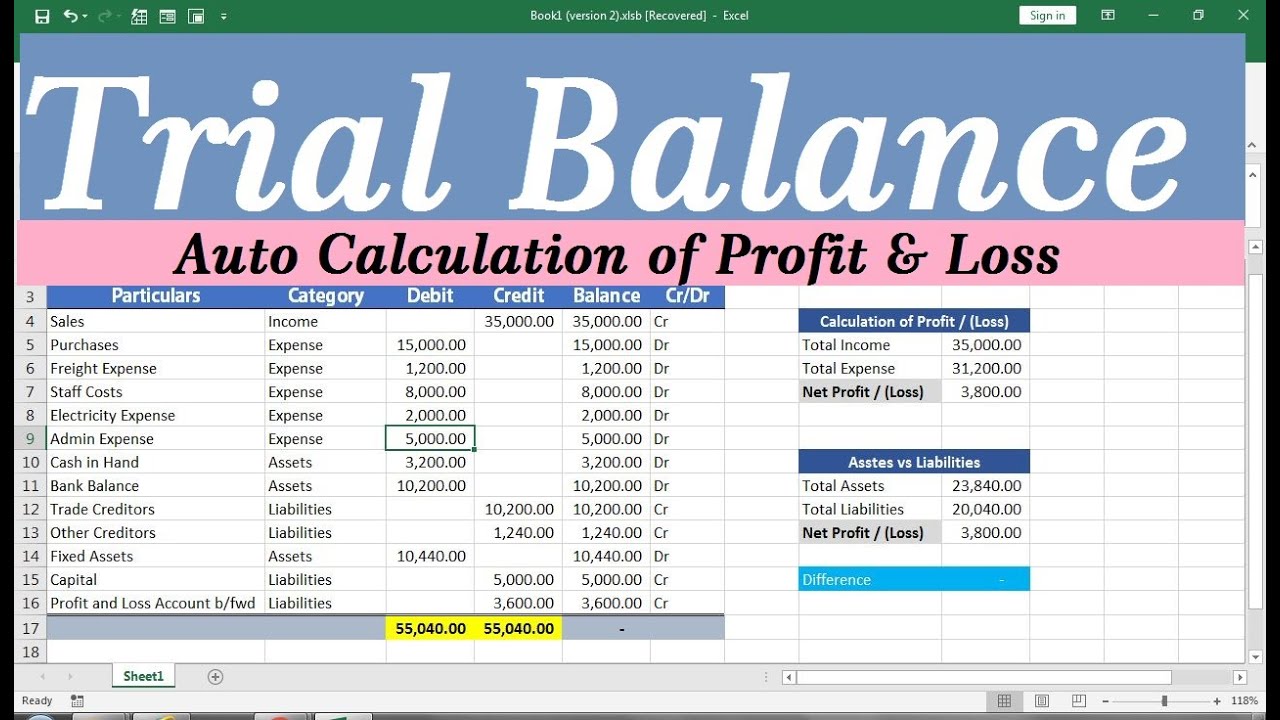Undo the last action
The image size is (1280, 720).
pyautogui.click(x=69, y=16)
